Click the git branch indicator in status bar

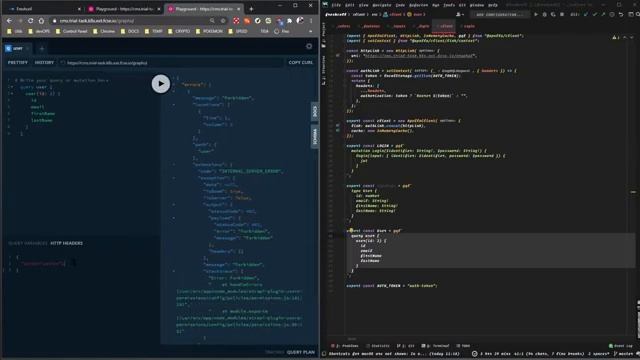pyautogui.click(x=624, y=354)
